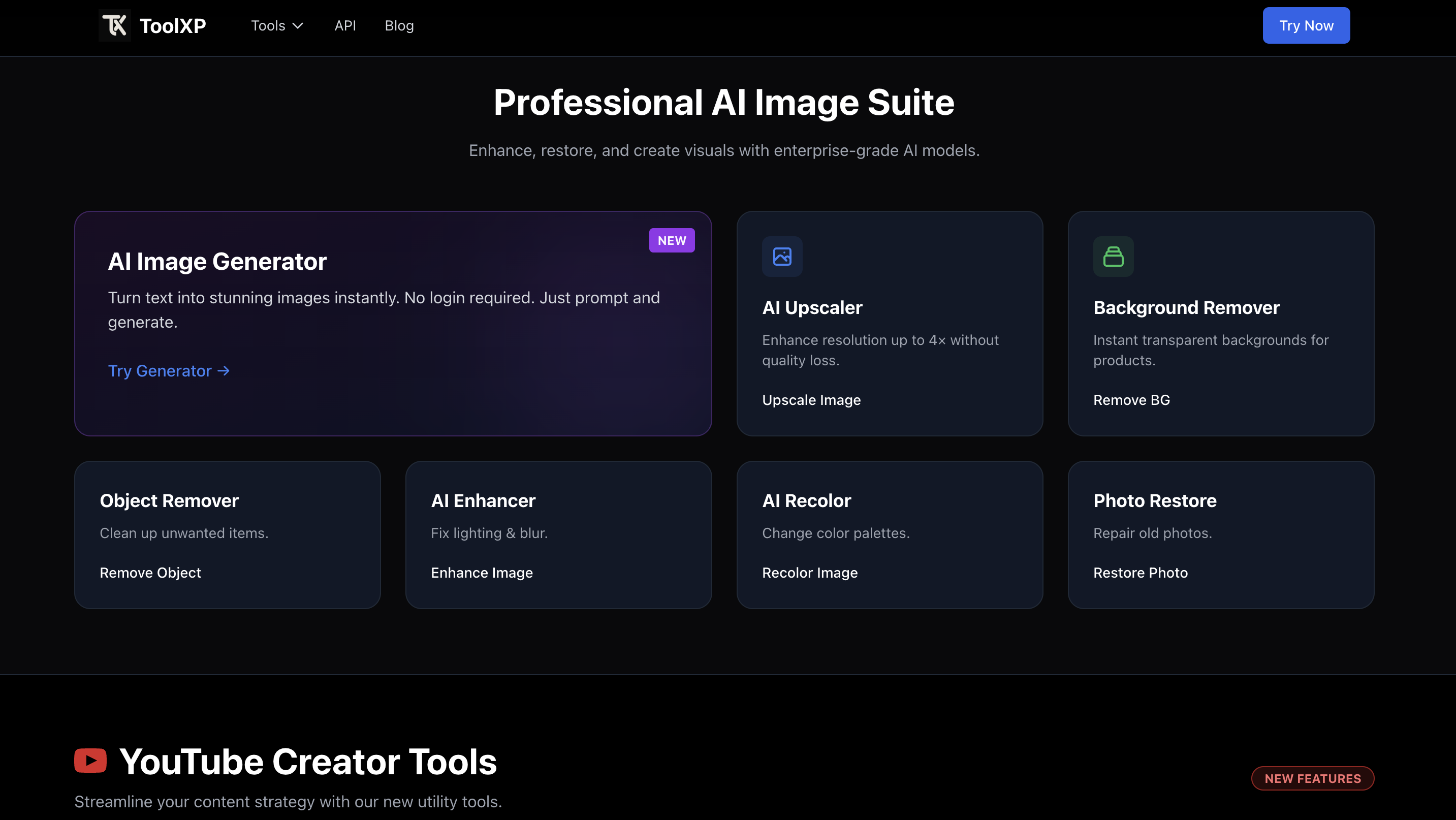Click the Remove Object link

tap(150, 573)
